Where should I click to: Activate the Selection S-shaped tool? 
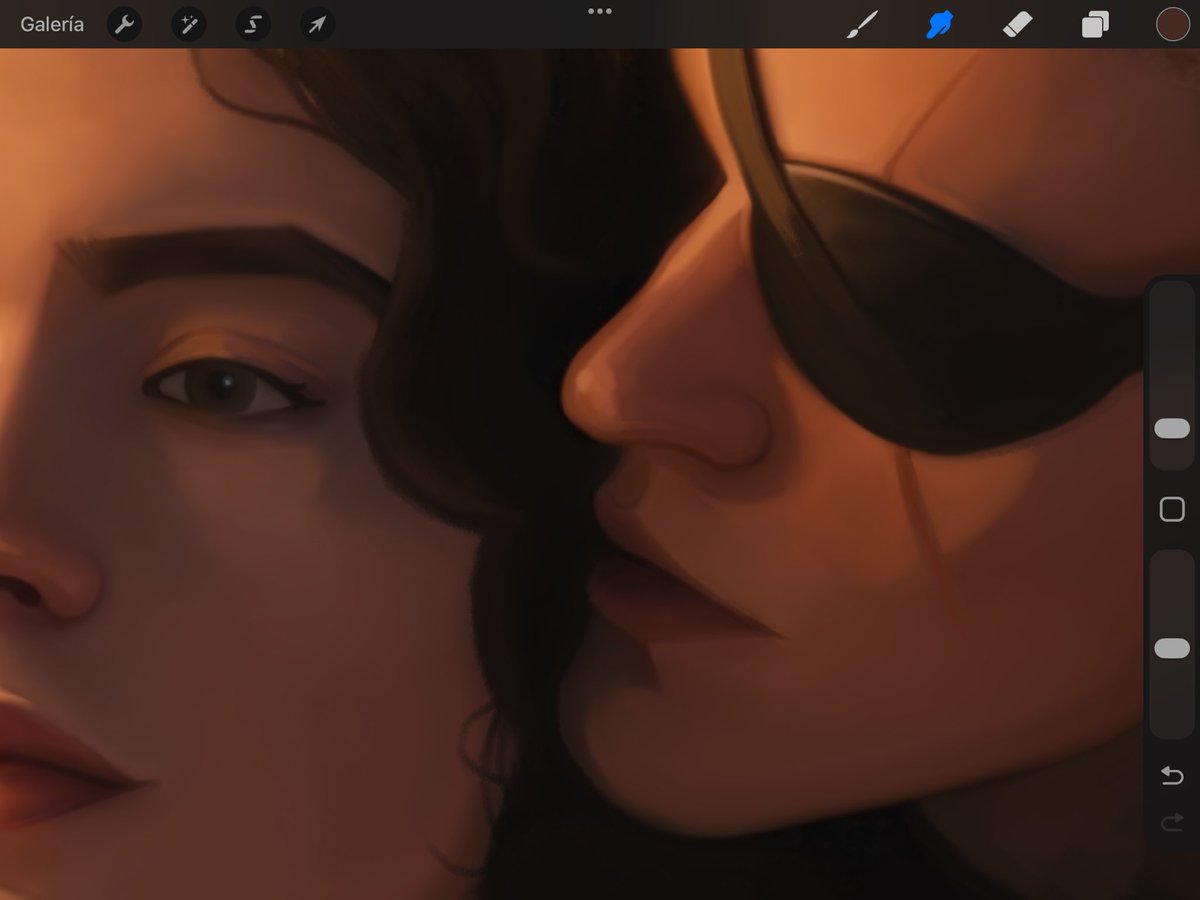click(x=253, y=25)
